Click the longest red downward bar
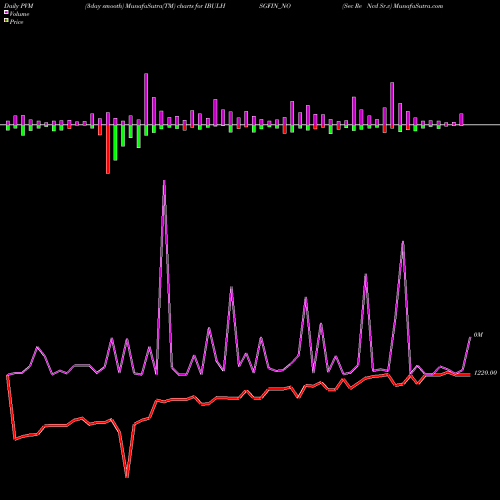 point(108,149)
